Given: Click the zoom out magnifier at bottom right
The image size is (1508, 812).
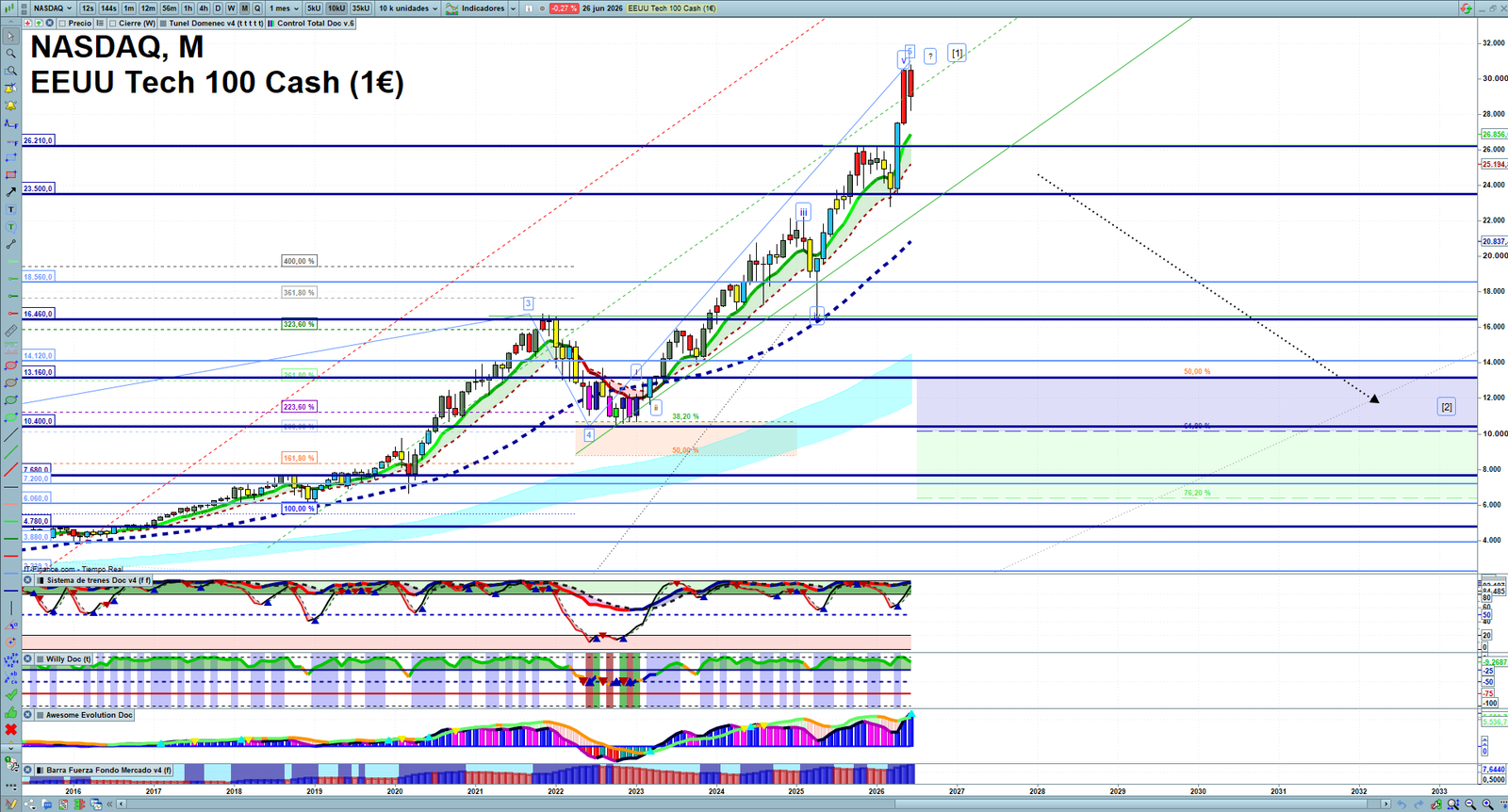Looking at the screenshot, I should (x=1470, y=804).
